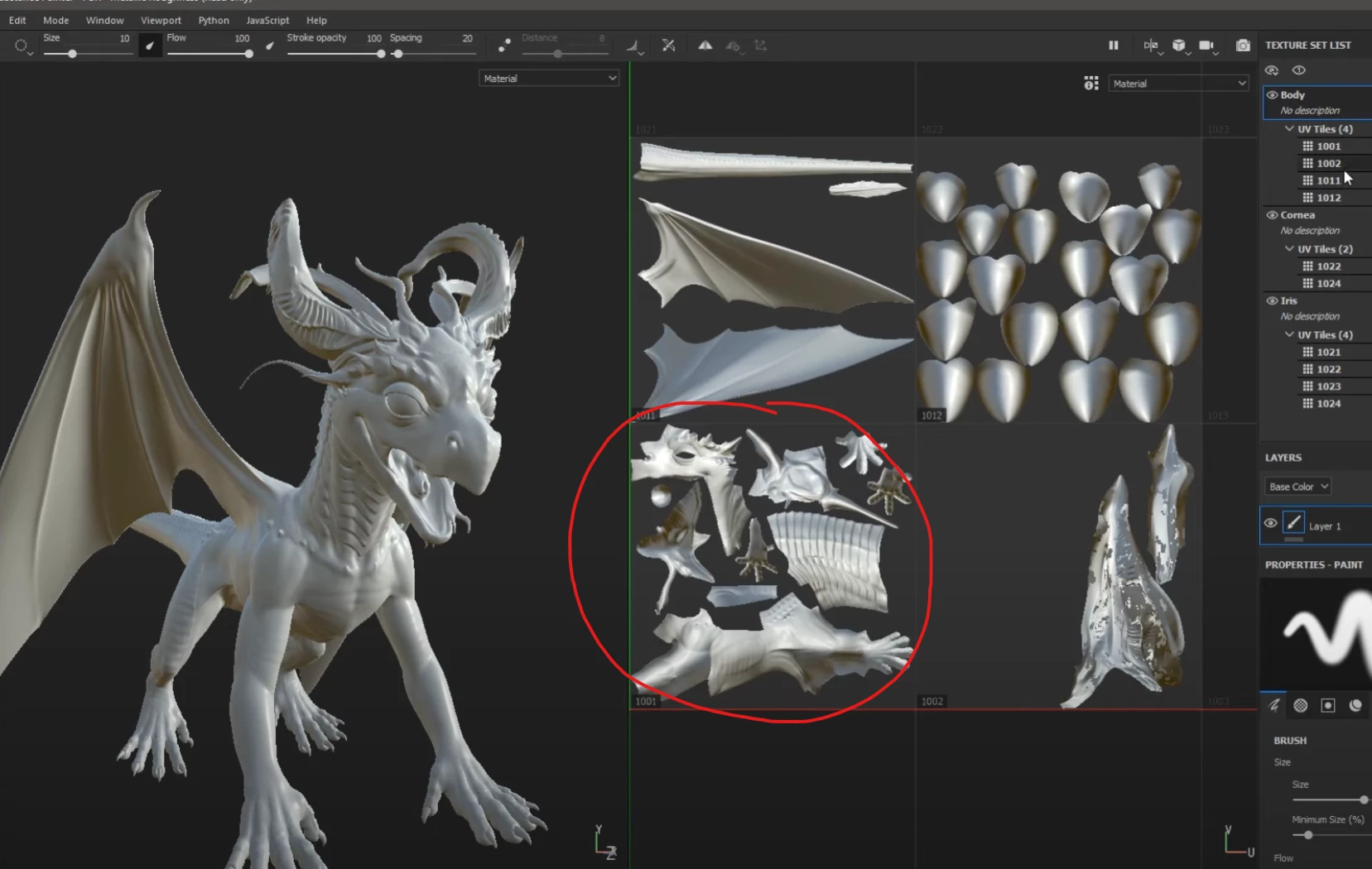
Task: Select Body UV tile 1011
Action: (1329, 180)
